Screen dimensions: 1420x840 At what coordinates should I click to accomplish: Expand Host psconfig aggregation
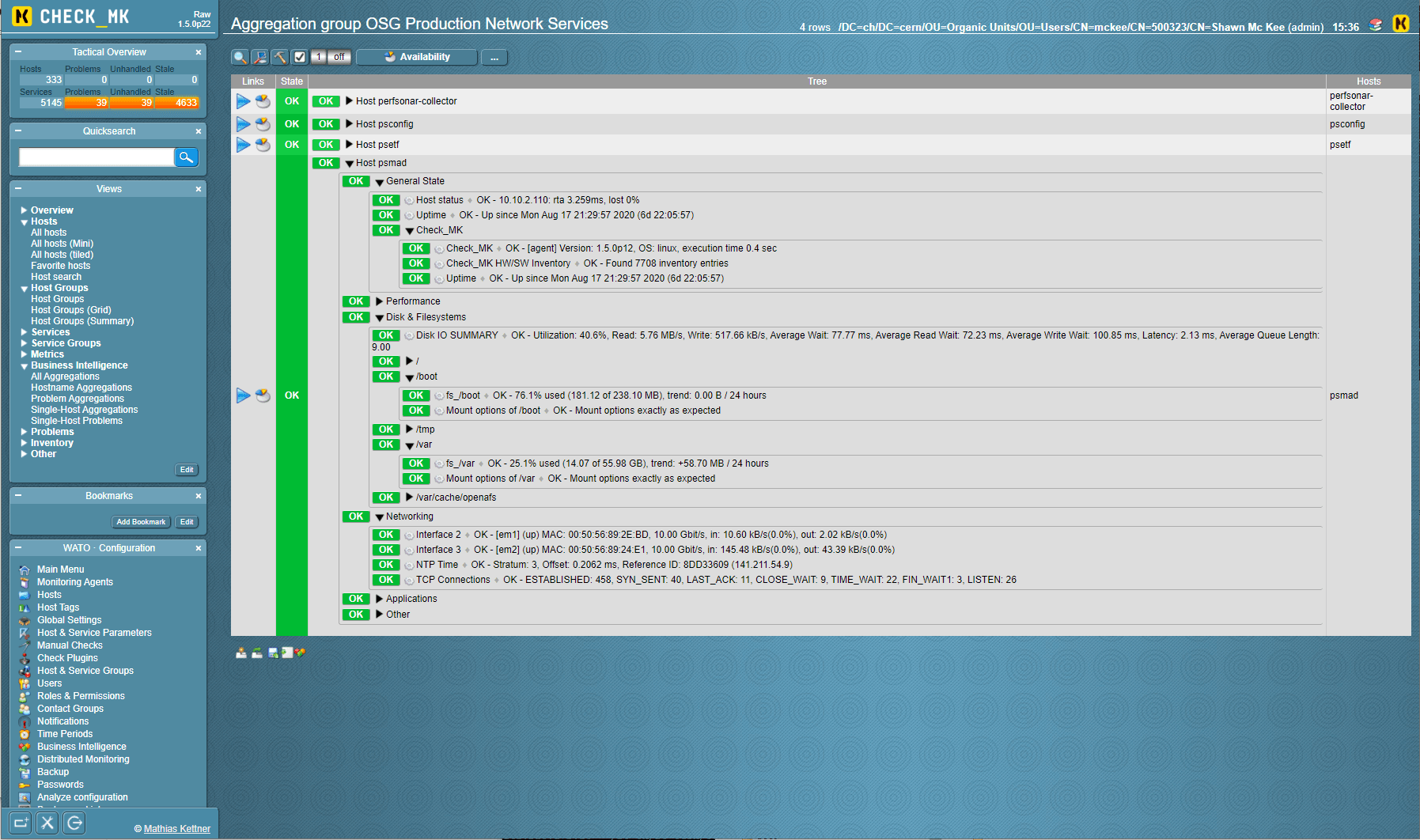click(x=349, y=124)
